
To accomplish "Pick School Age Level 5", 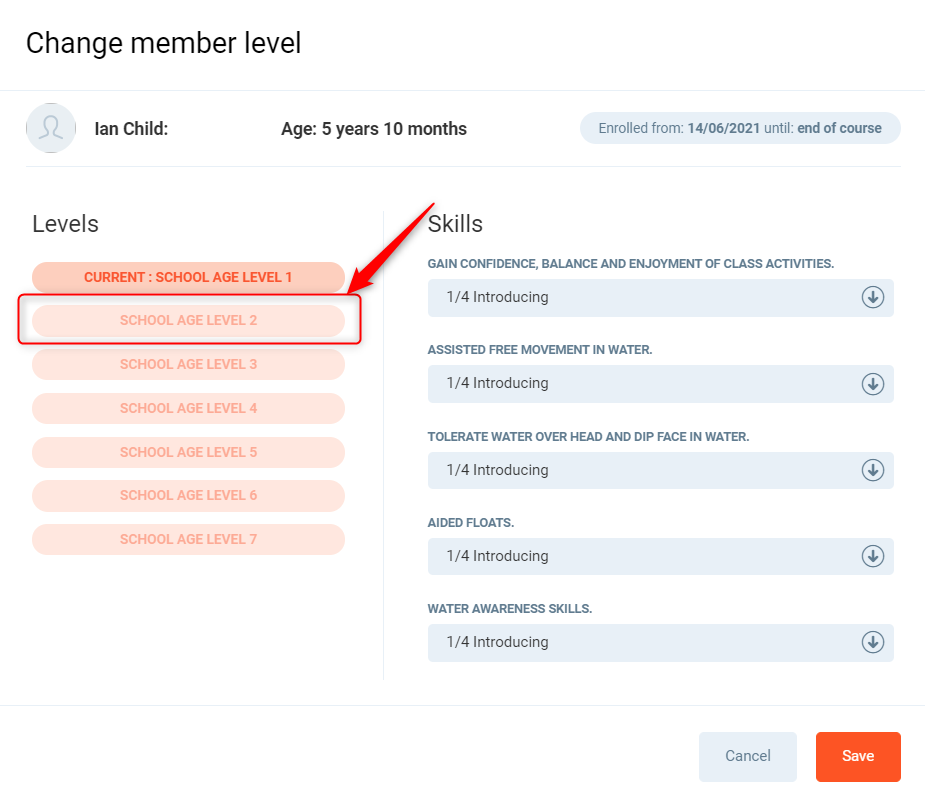I will 188,452.
